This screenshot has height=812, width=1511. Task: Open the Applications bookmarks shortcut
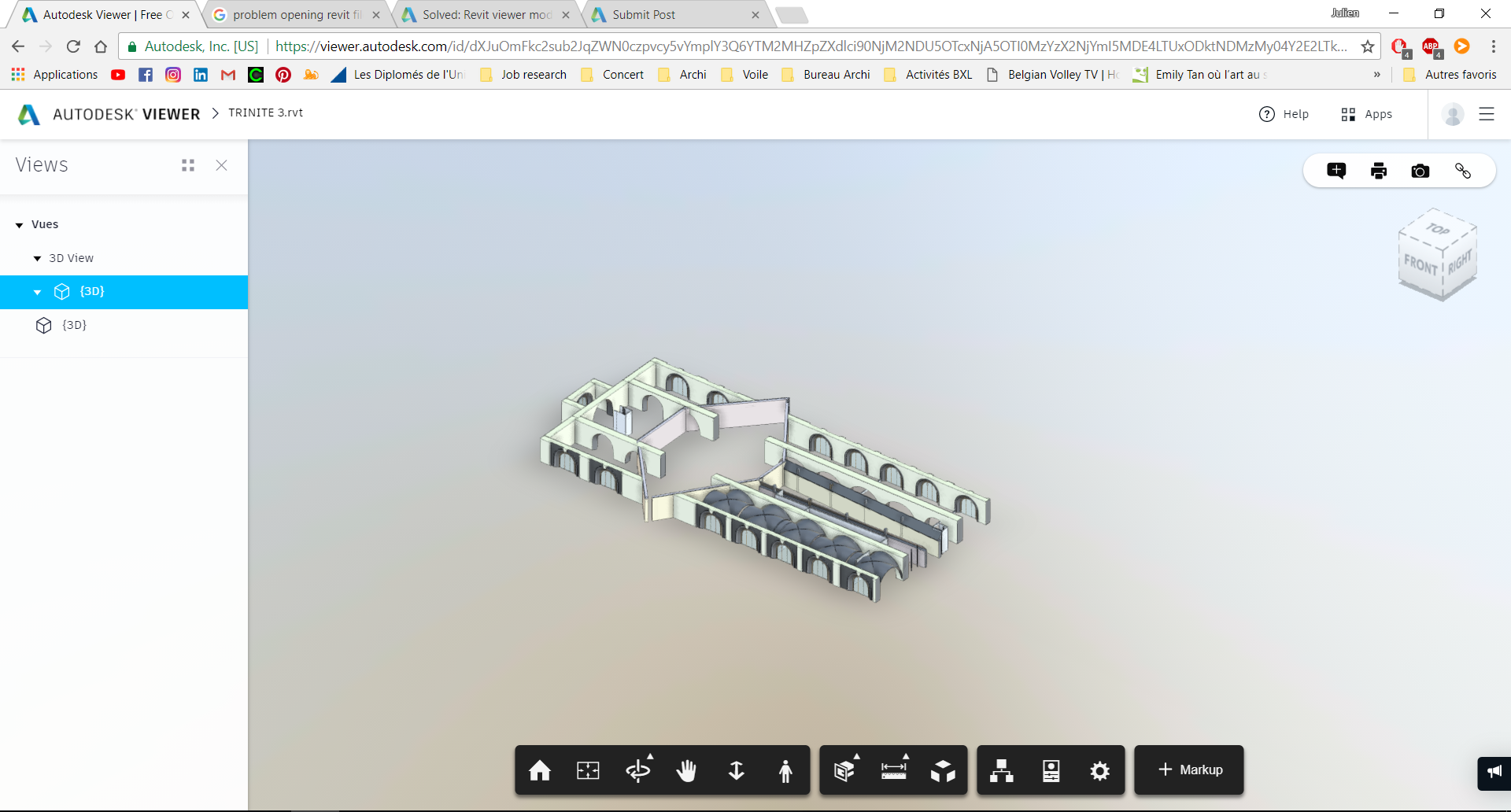54,75
